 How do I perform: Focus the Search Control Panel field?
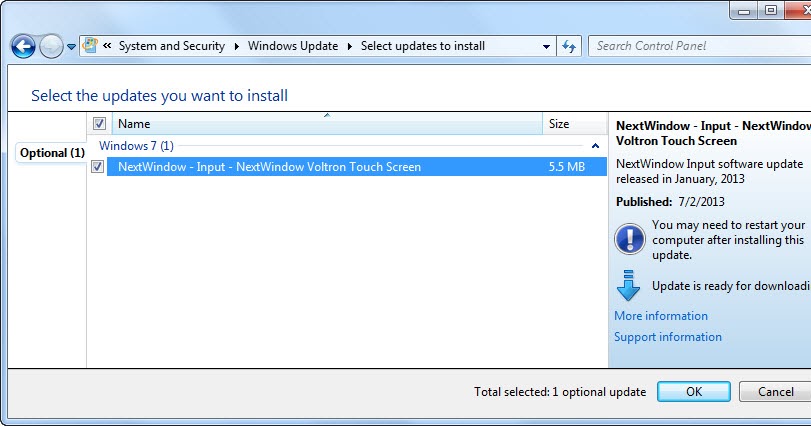pyautogui.click(x=699, y=46)
